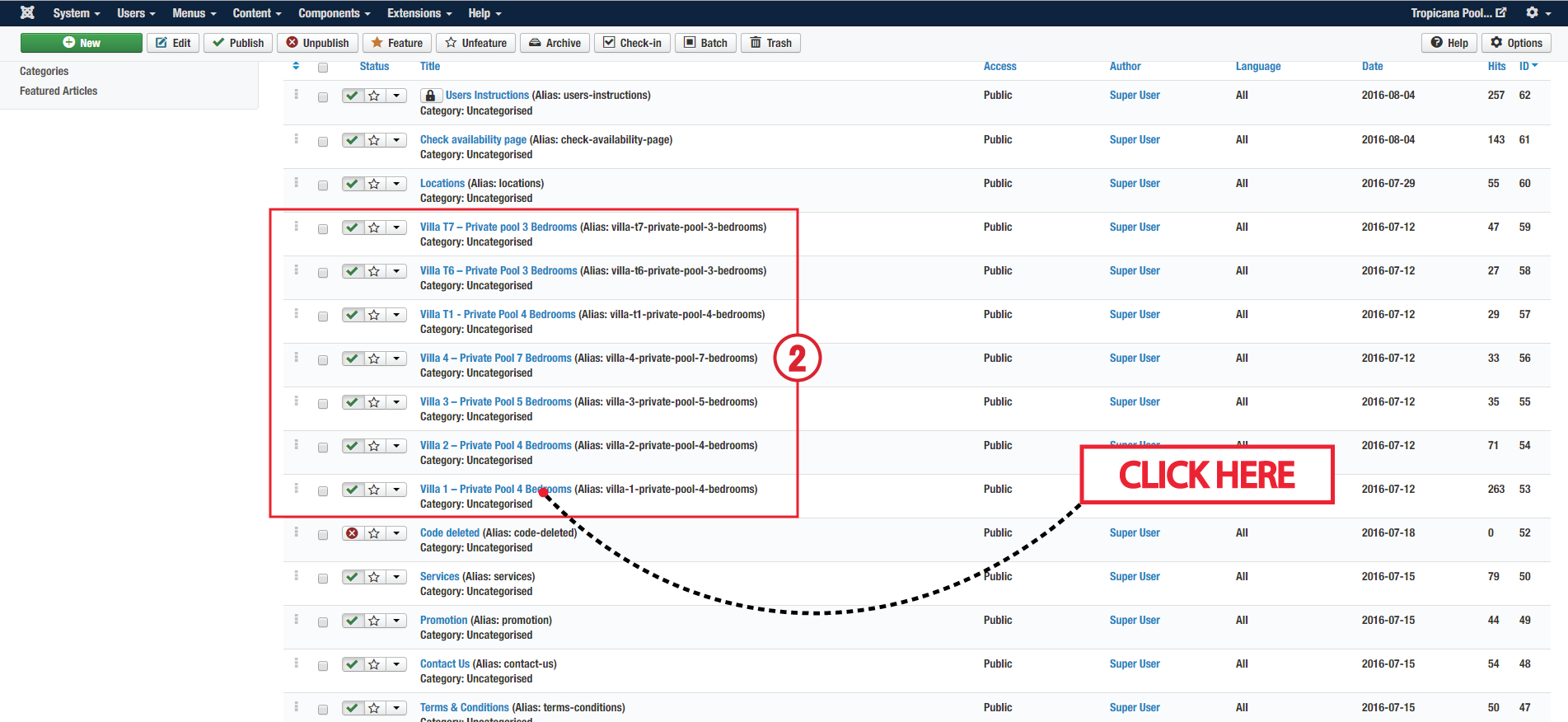1568x722 pixels.
Task: Click published checkmark for Villa 3 row
Action: (x=353, y=402)
